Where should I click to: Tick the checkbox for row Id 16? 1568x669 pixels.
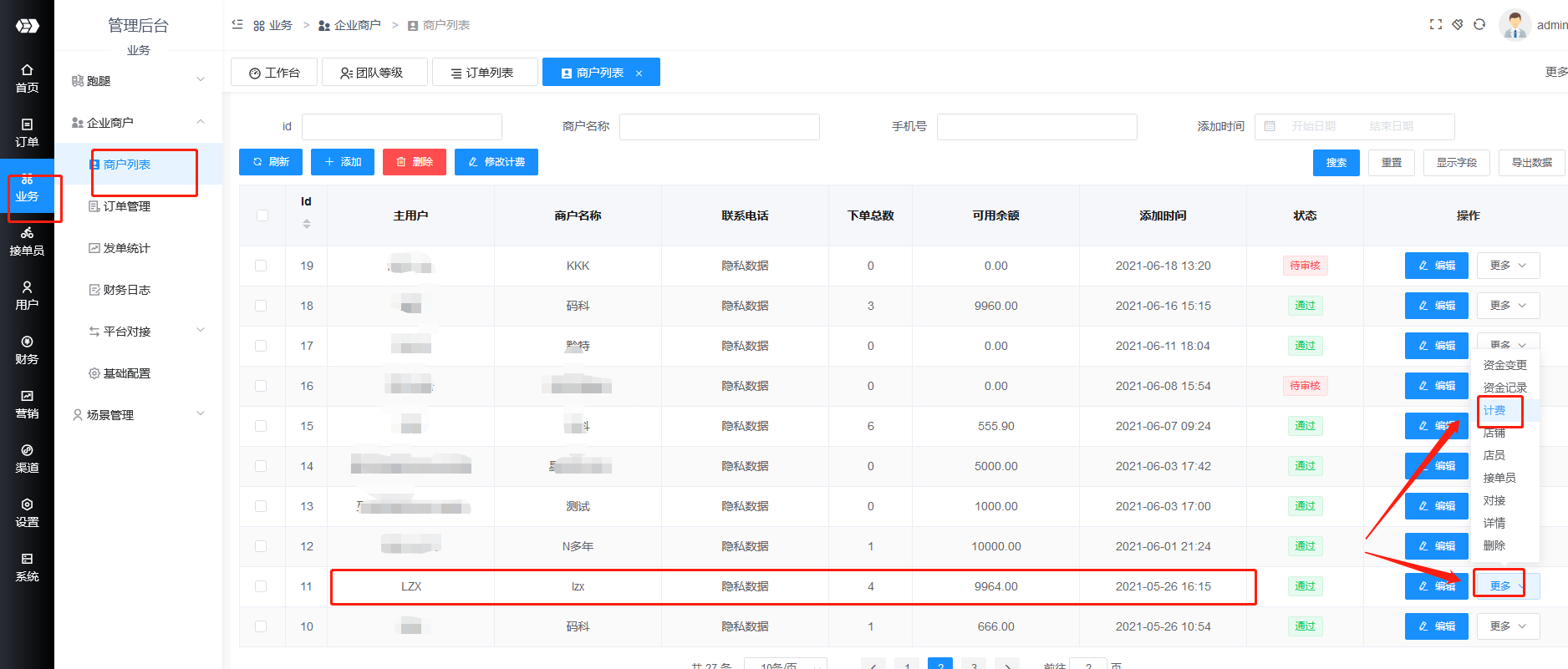tap(261, 386)
